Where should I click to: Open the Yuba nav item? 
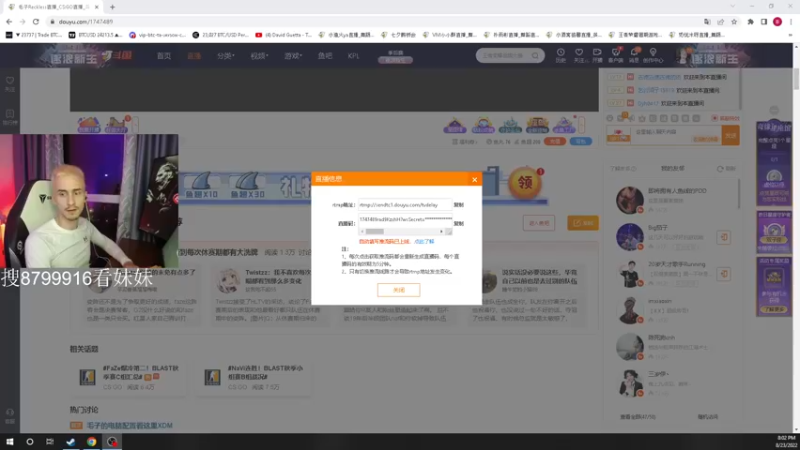[x=325, y=56]
